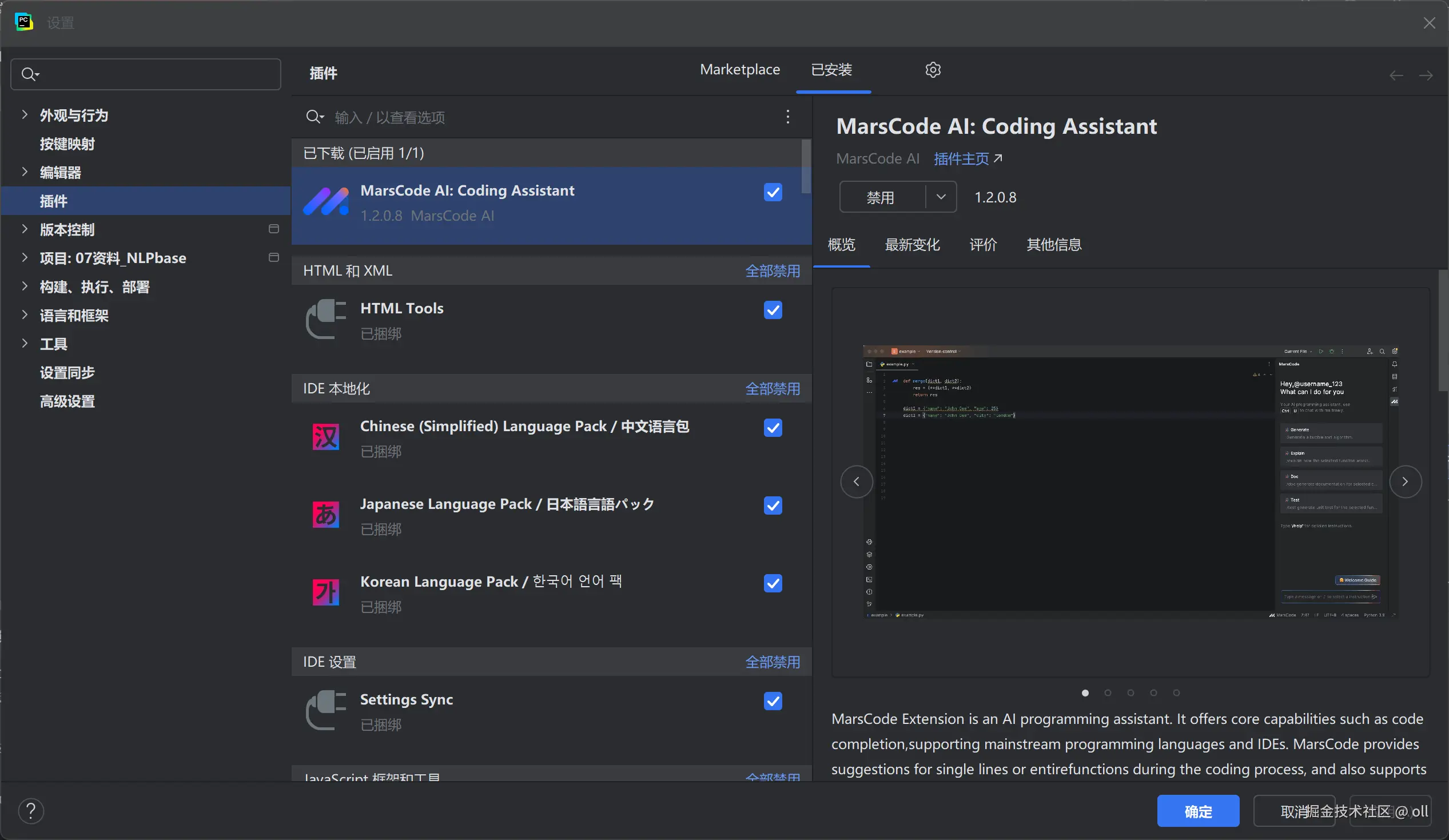Click the 确定 button
The width and height of the screenshot is (1449, 840).
pyautogui.click(x=1198, y=811)
